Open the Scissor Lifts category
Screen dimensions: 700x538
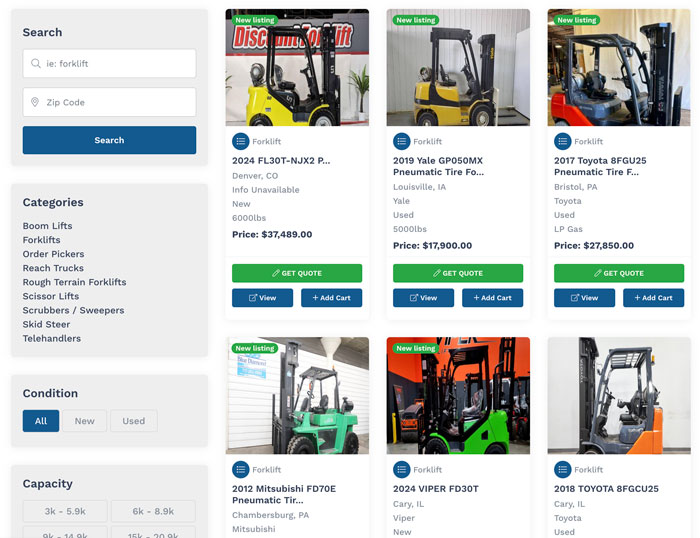[51, 296]
